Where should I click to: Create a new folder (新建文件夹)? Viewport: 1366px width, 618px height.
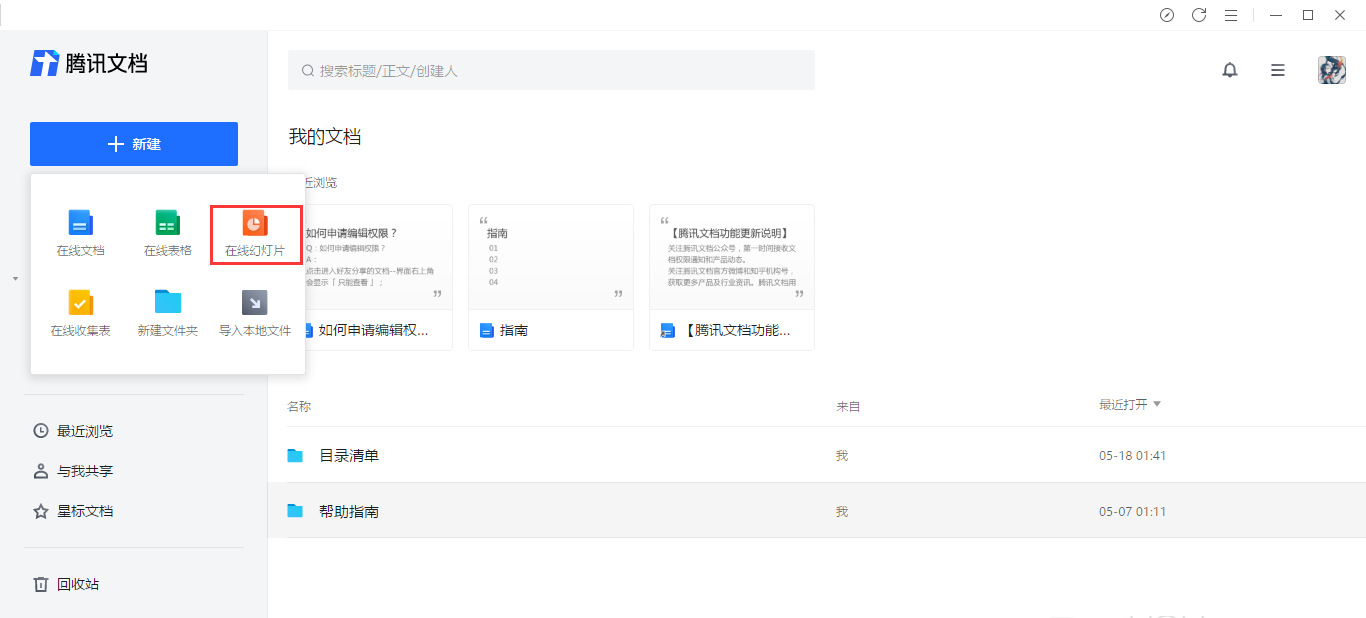(167, 312)
